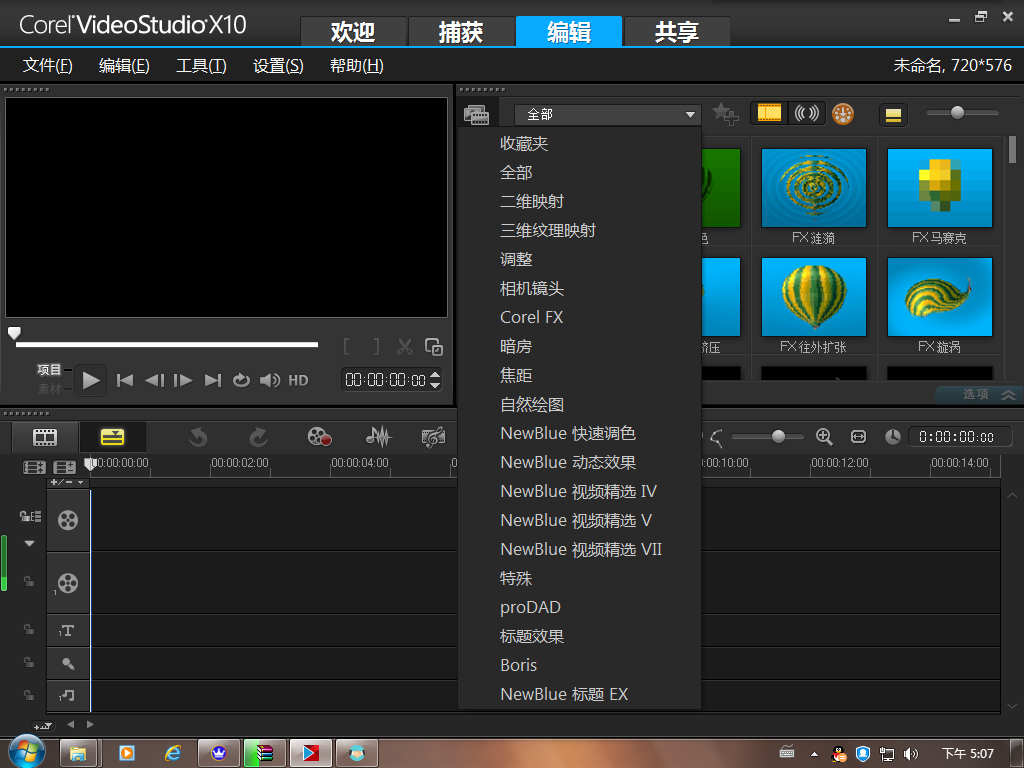The height and width of the screenshot is (768, 1024).
Task: Open Internet Explorer from the taskbar
Action: click(173, 754)
